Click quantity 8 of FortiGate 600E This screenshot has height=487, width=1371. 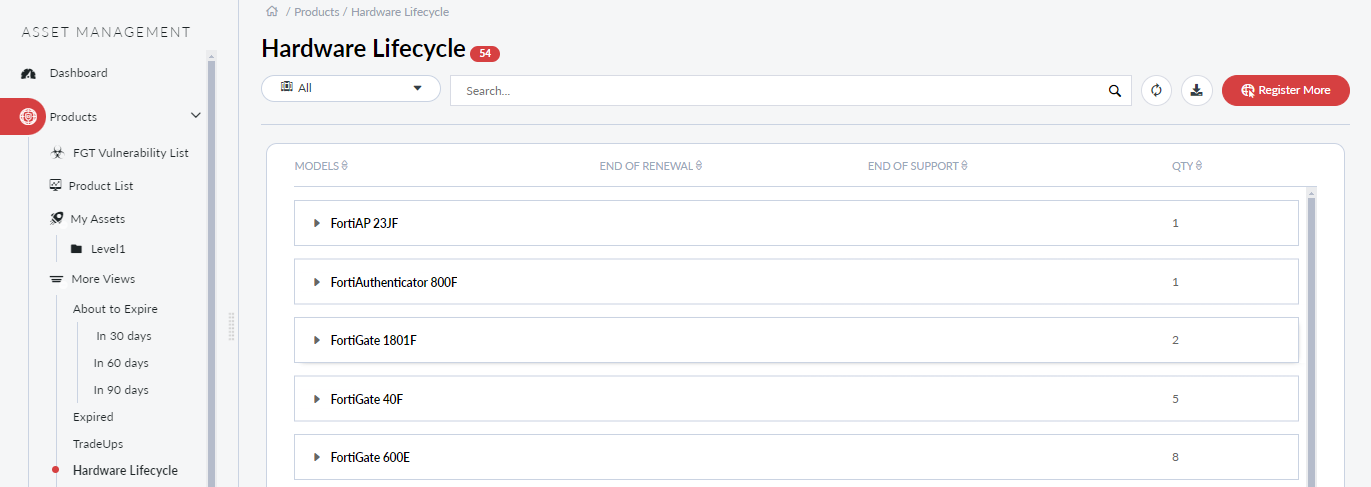1175,457
